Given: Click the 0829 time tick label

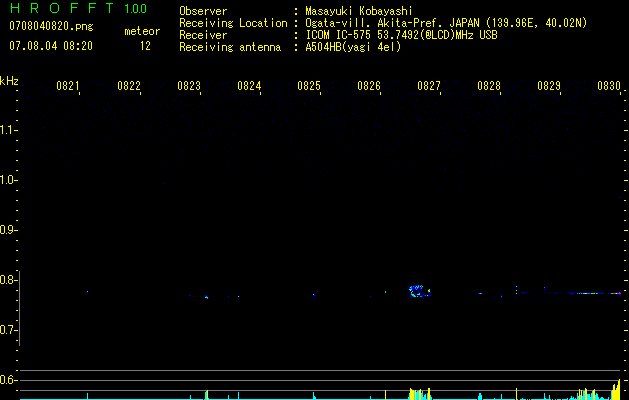Looking at the screenshot, I should point(549,86).
